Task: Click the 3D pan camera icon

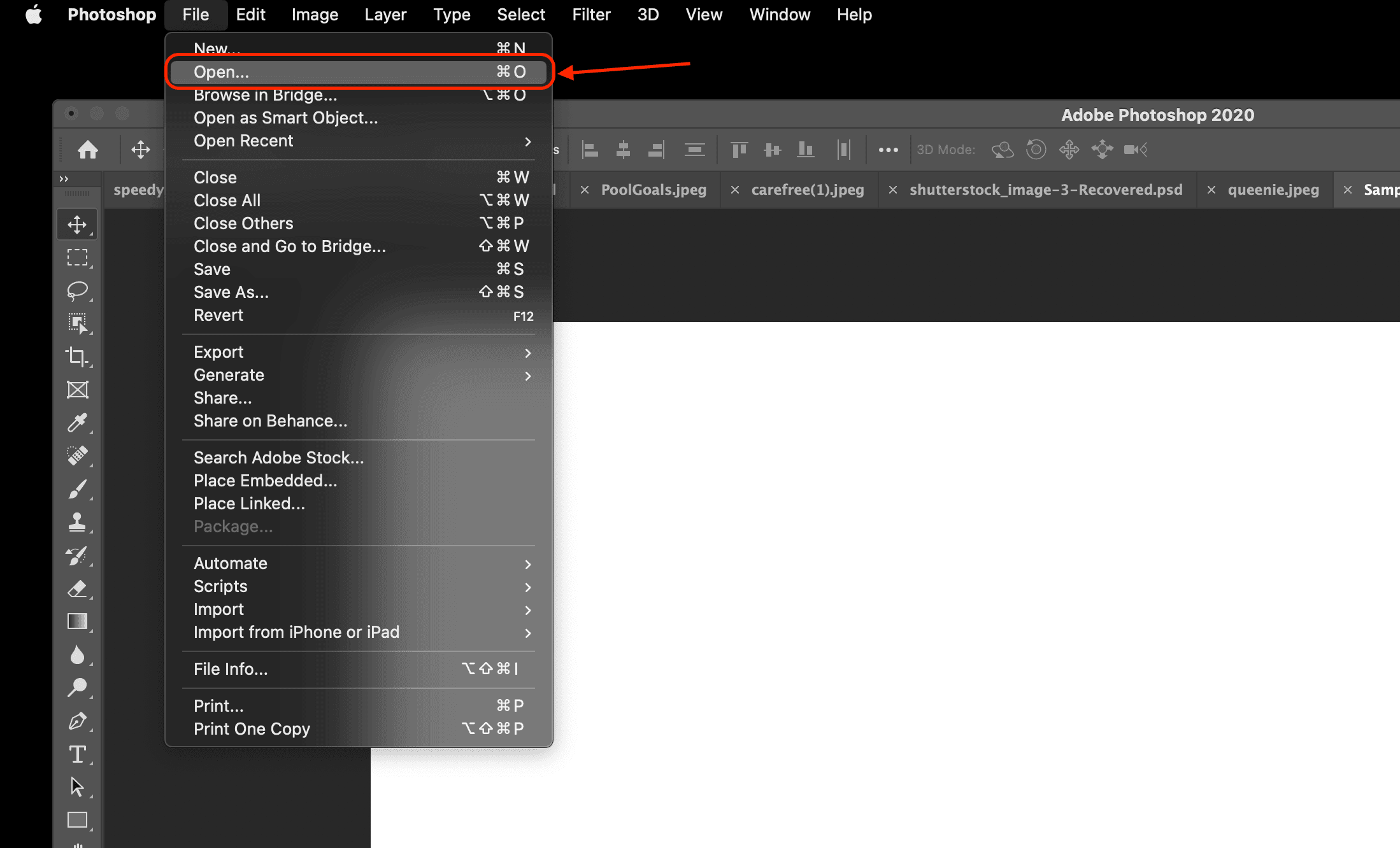Action: [x=1069, y=150]
